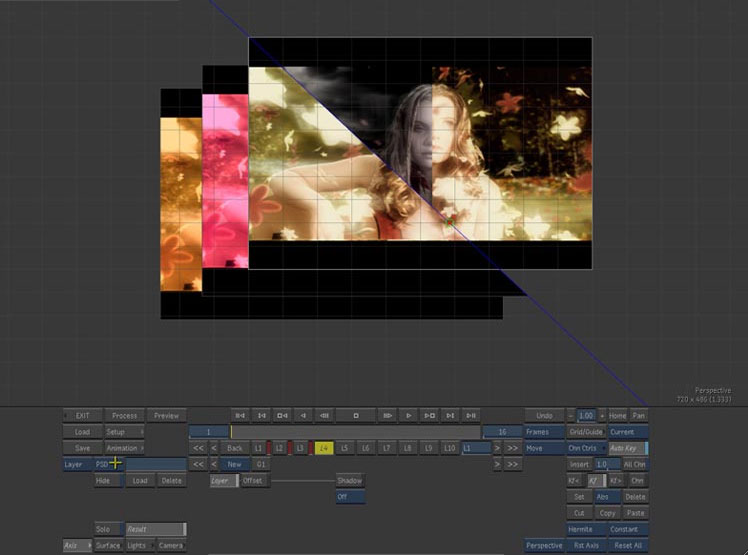Viewport: 748px width, 555px height.
Task: Open the Move mode dropdown
Action: 544,448
